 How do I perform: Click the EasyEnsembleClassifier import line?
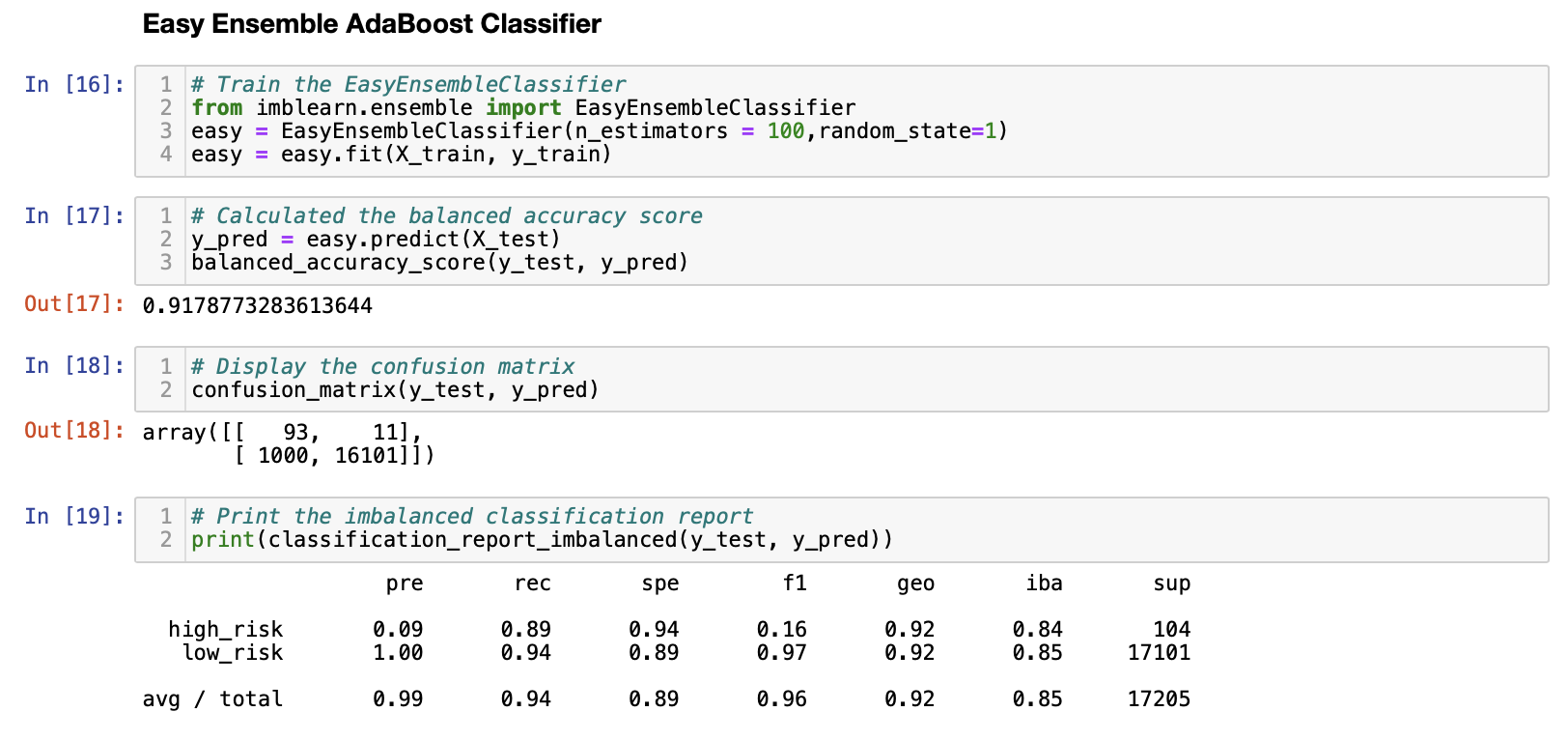[523, 107]
